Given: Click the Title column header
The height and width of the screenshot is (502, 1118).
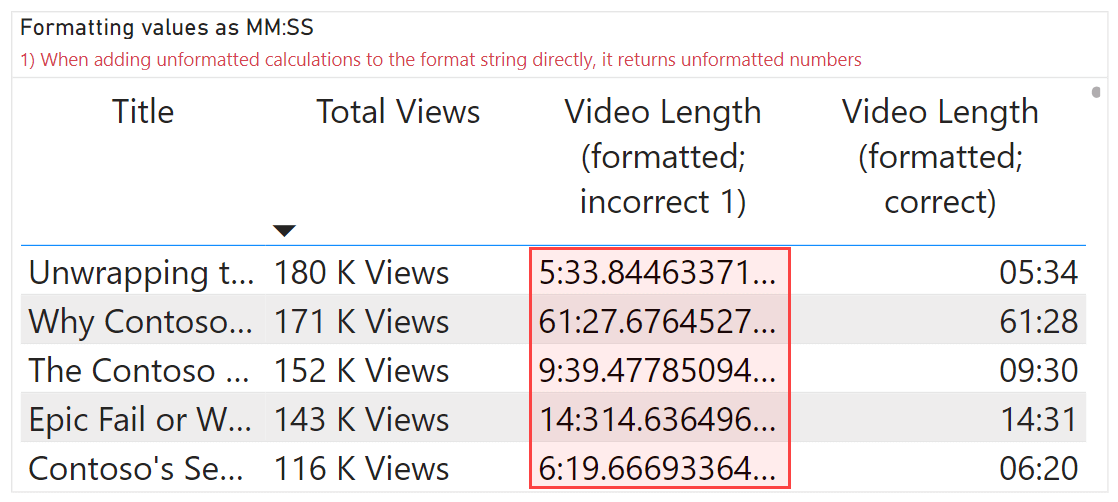Looking at the screenshot, I should (x=143, y=112).
